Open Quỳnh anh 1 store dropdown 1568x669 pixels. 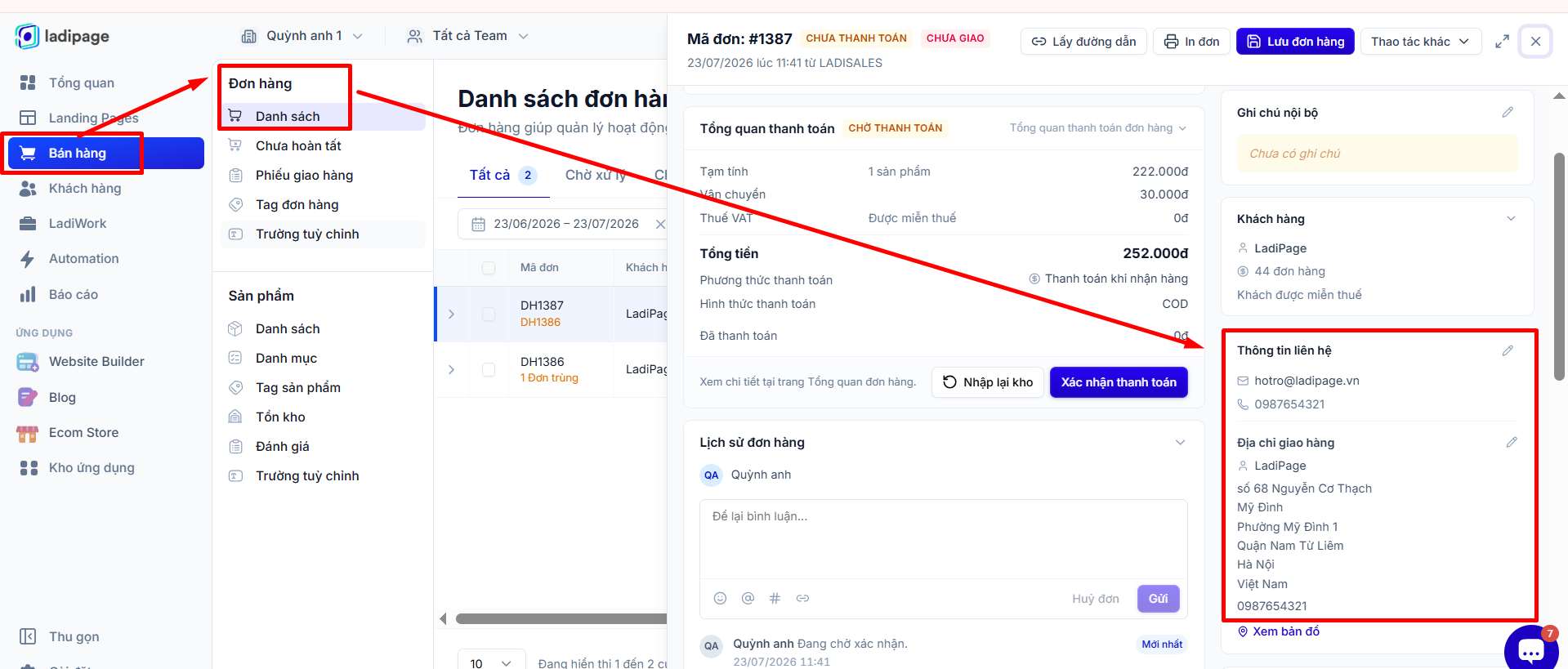pos(302,36)
